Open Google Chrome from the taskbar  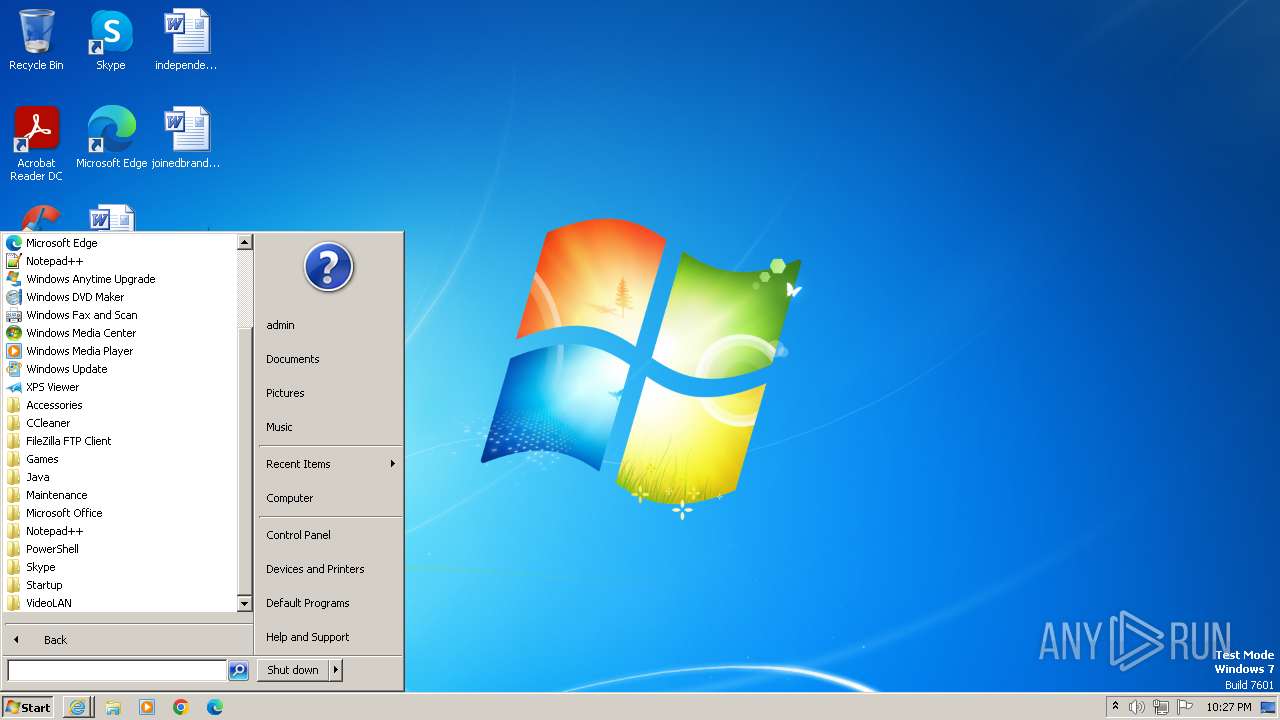(x=181, y=707)
